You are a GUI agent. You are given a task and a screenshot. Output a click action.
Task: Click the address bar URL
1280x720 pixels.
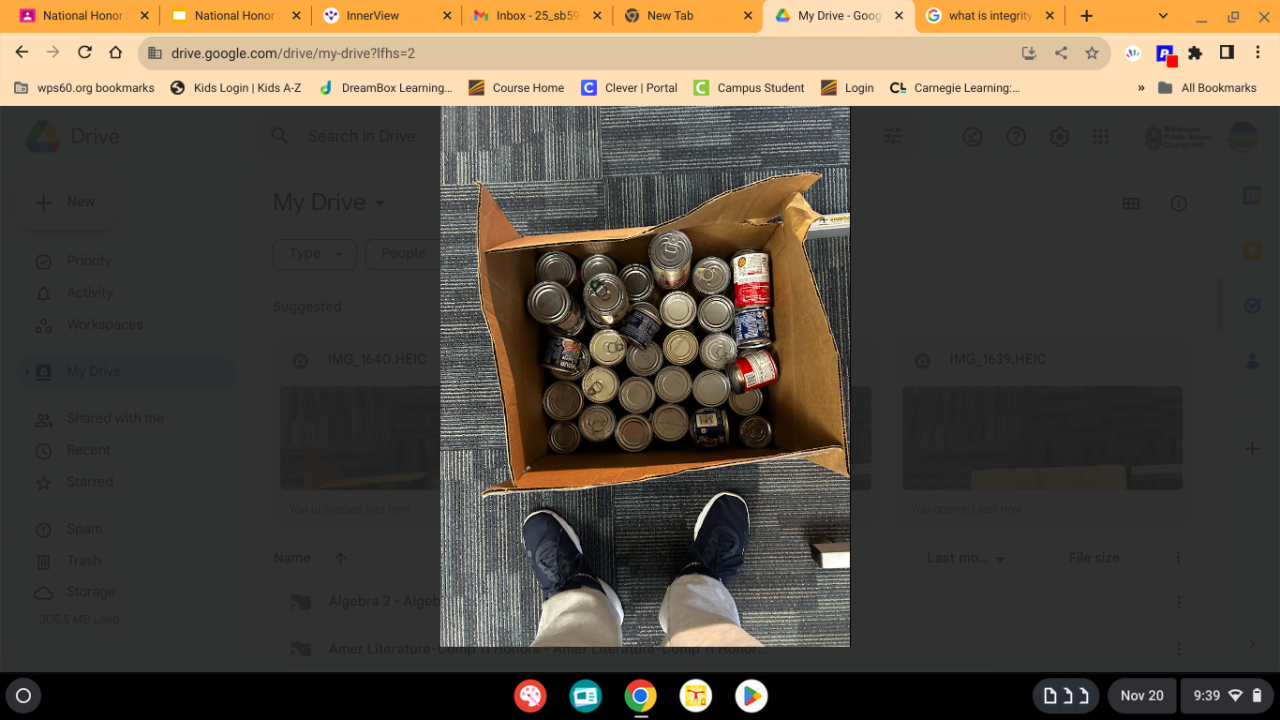(x=293, y=54)
